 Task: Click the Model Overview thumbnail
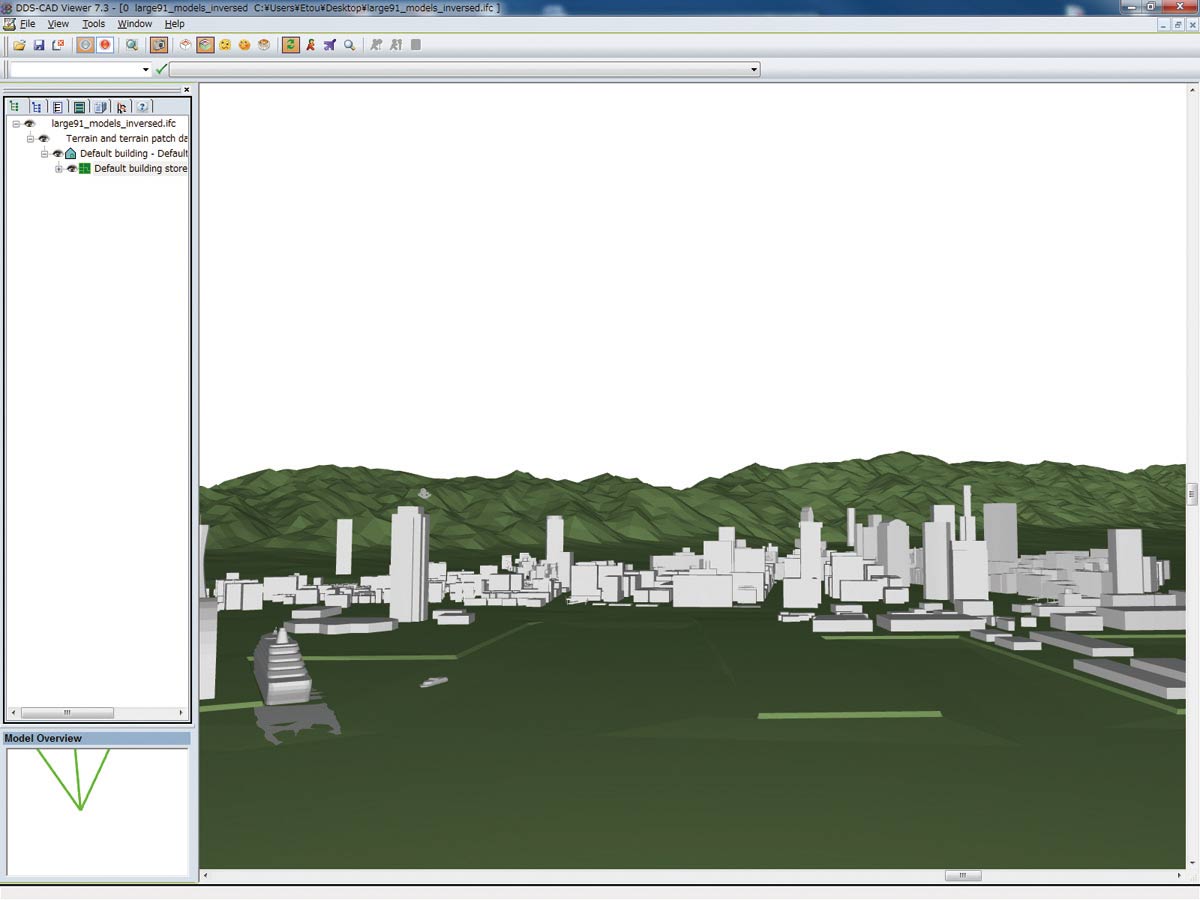(97, 811)
